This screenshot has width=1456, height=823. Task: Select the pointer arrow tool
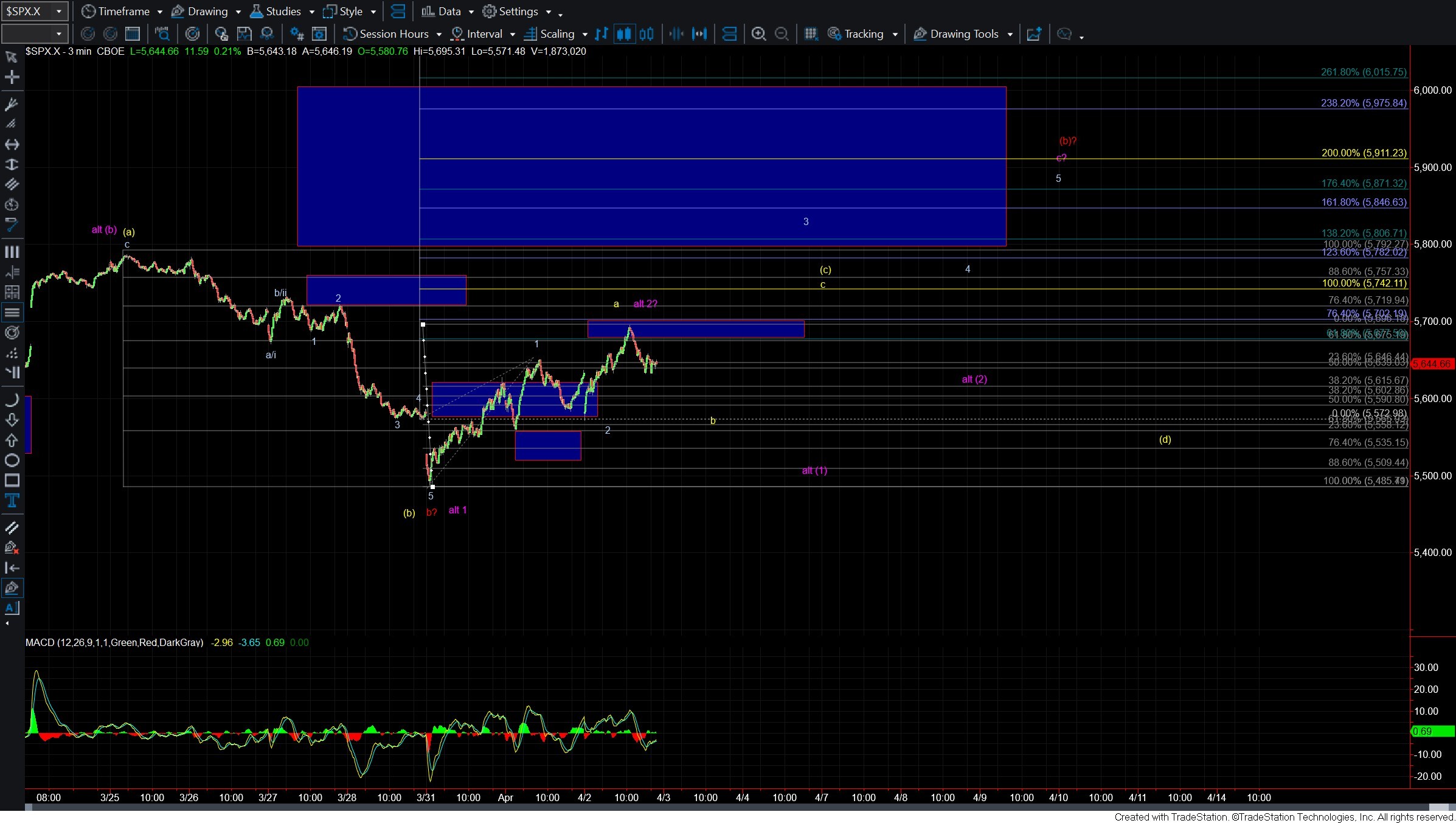12,57
